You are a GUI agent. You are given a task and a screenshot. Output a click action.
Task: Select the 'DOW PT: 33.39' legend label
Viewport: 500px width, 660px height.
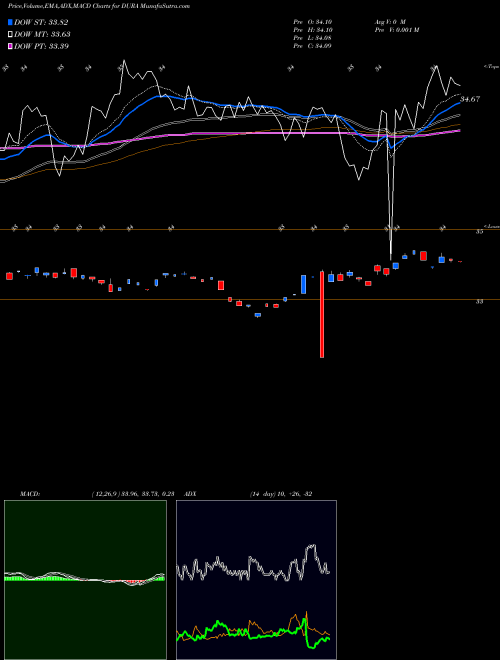pos(41,46)
